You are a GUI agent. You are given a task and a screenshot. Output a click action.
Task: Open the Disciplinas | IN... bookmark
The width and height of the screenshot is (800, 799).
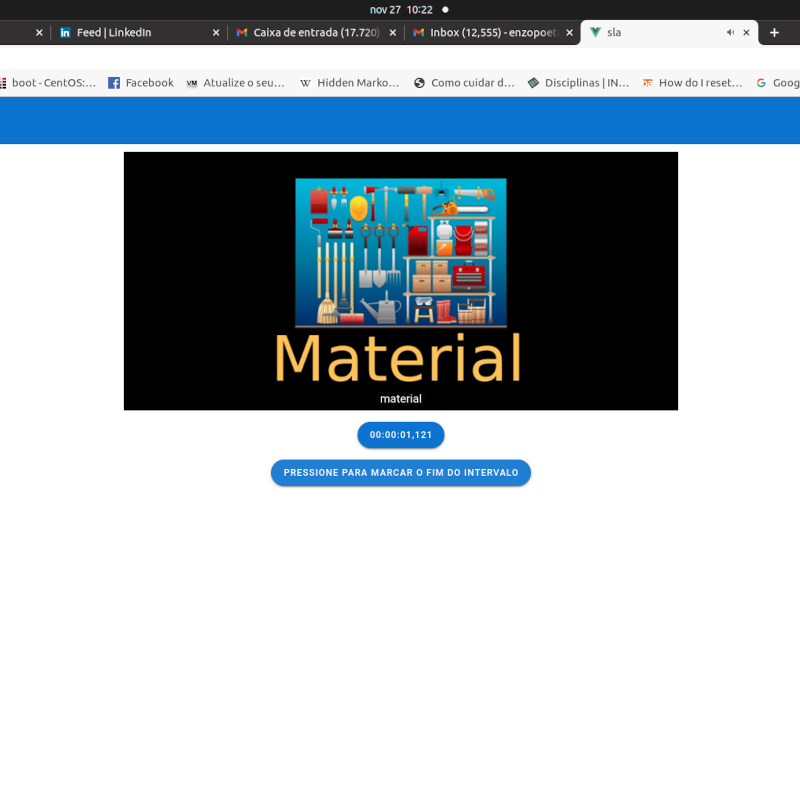point(578,83)
